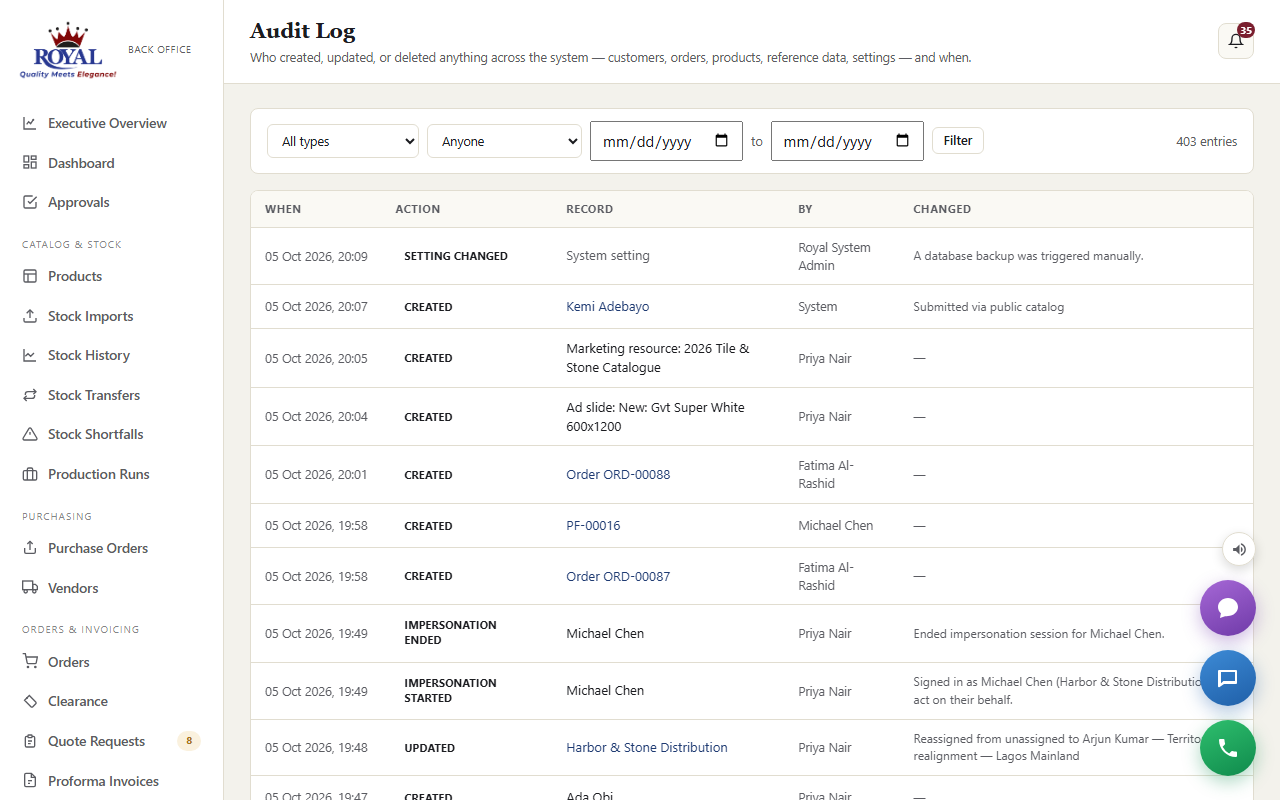Click the Stock Shortfalls warning icon
The image size is (1280, 800).
point(30,434)
